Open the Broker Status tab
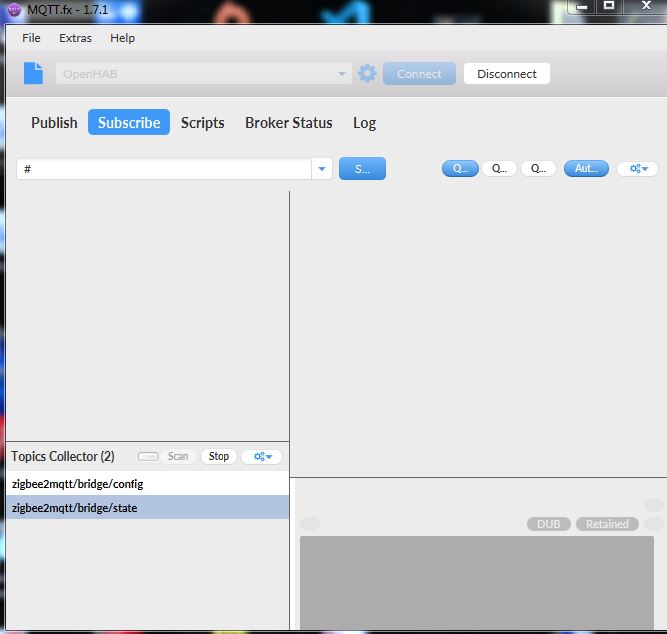Screen dimensions: 667x634 point(289,123)
